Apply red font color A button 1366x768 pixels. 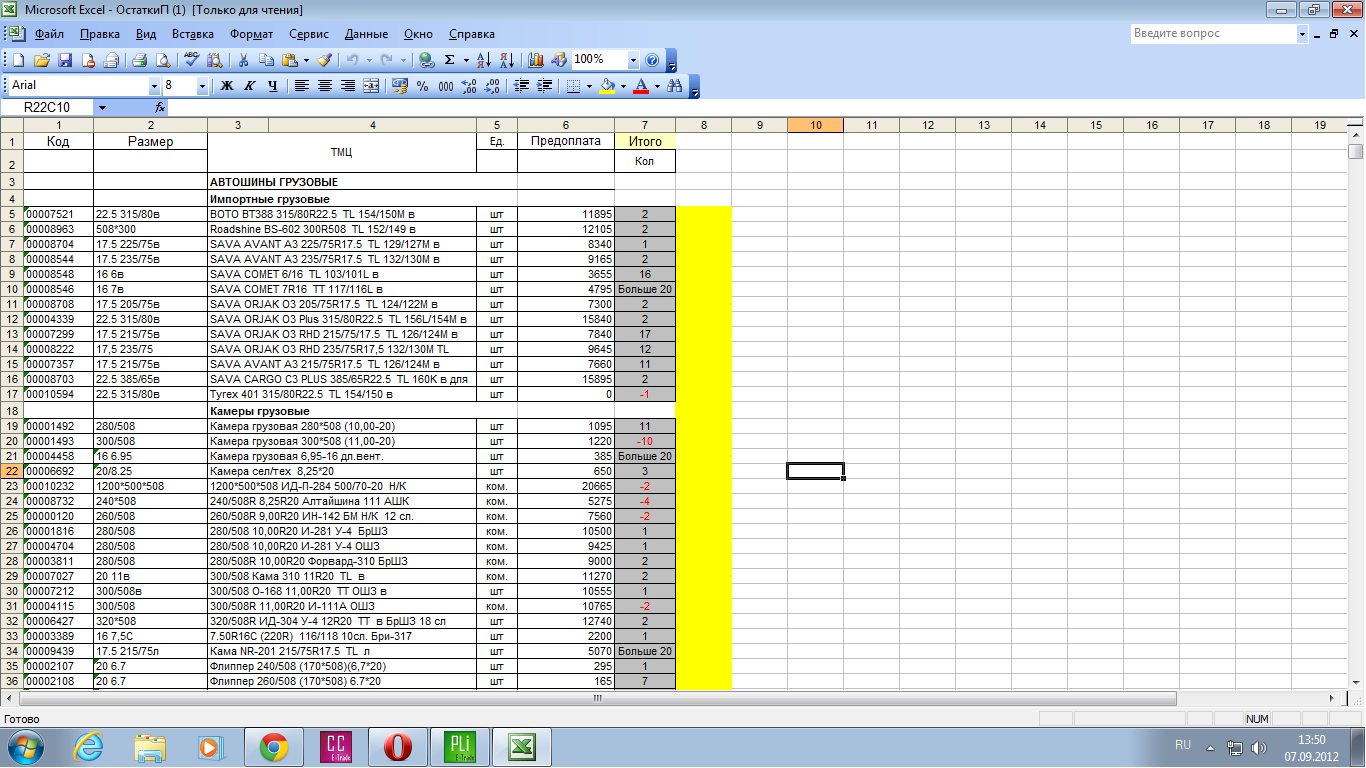pos(641,86)
